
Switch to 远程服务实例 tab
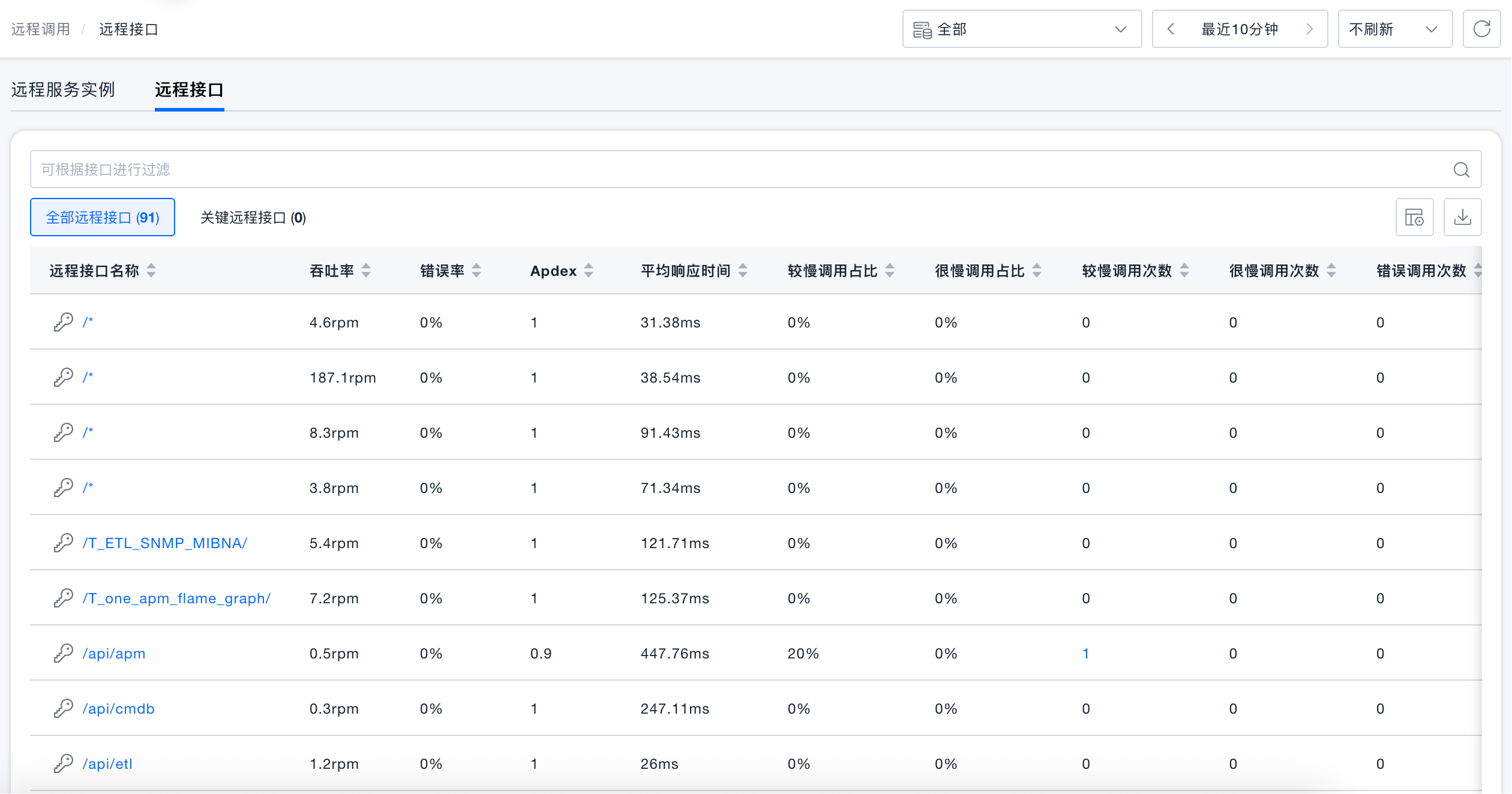[x=63, y=89]
